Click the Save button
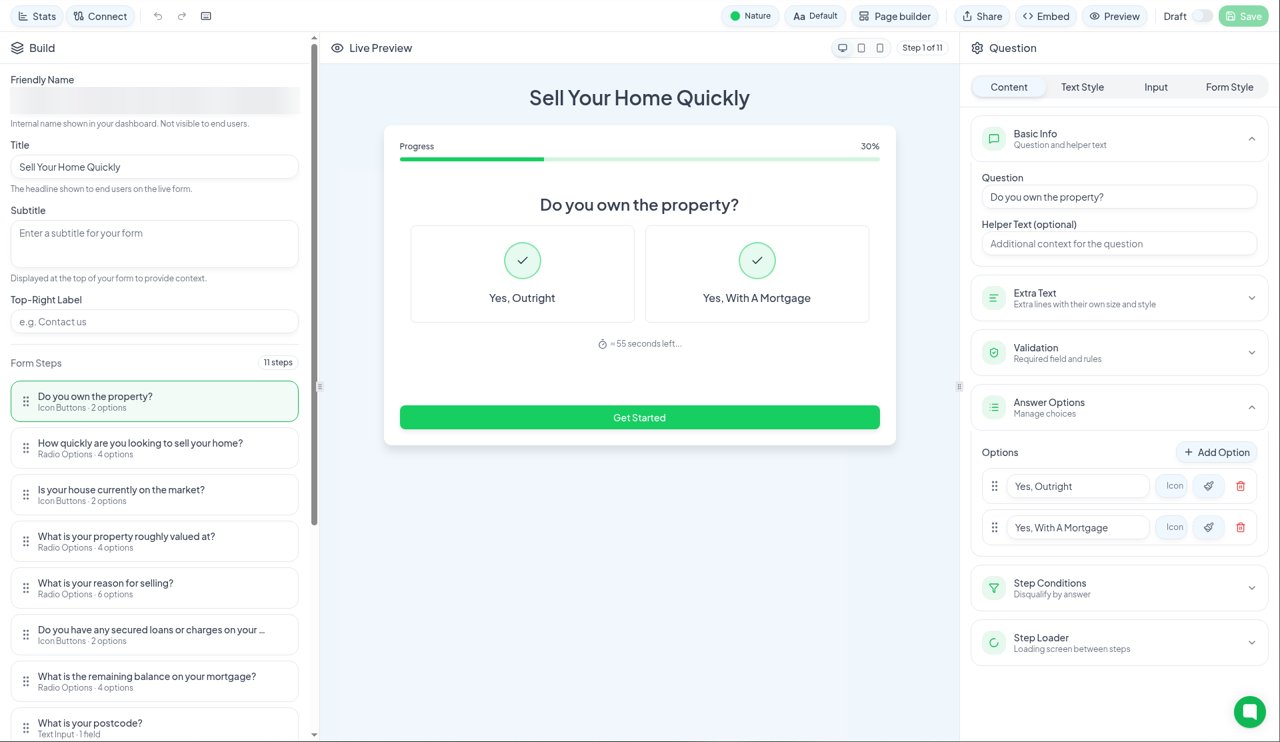The width and height of the screenshot is (1280, 742). point(1243,16)
